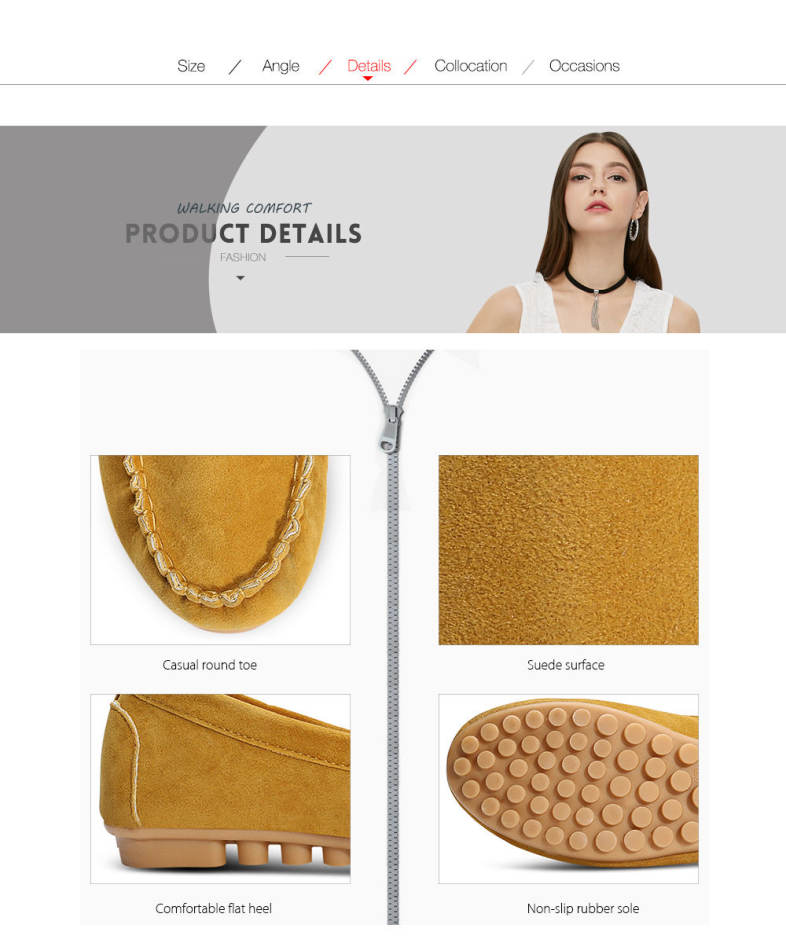Click the Suede surface caption
This screenshot has height=943, width=786.
coord(565,665)
